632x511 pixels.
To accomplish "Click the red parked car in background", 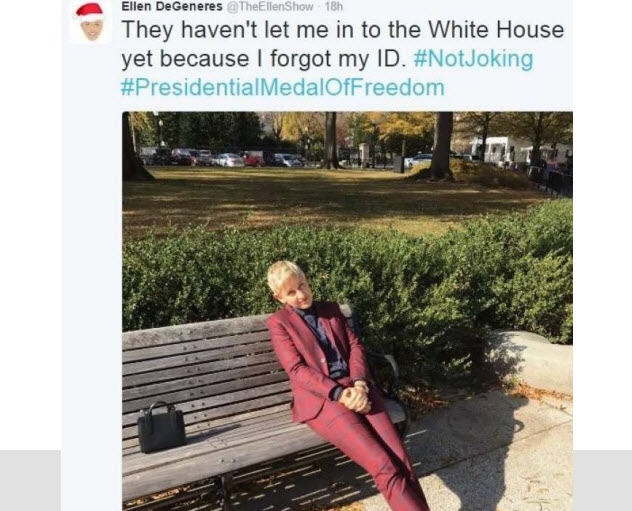I will tap(253, 158).
